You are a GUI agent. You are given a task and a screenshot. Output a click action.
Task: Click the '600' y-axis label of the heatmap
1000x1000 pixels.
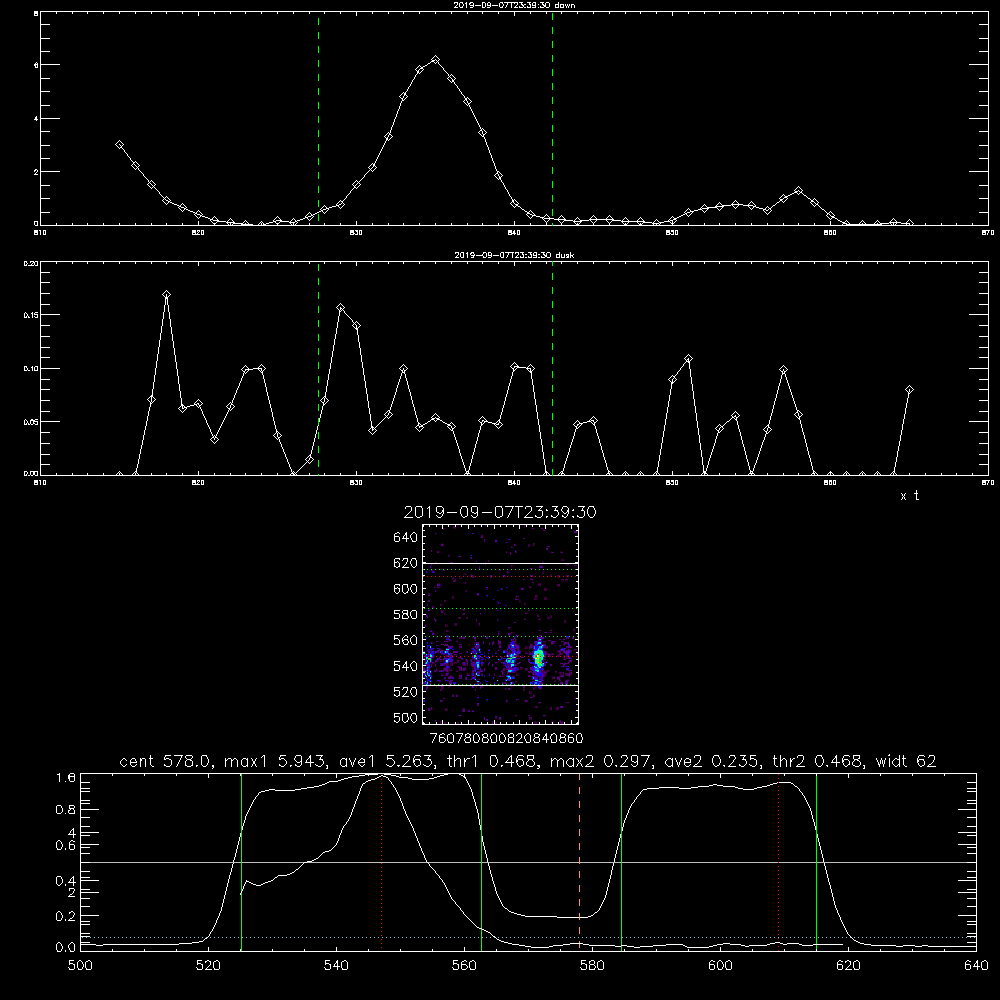tap(405, 589)
